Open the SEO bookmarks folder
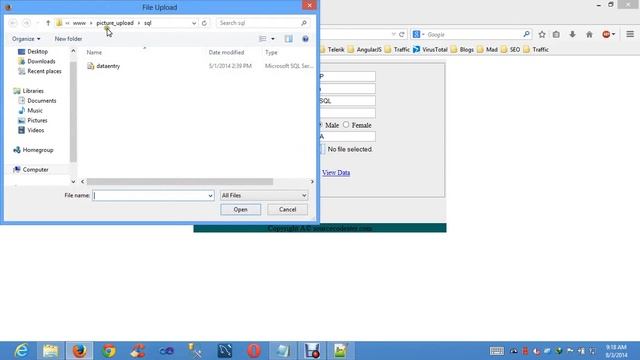Screen dimensions: 640x360 [511, 49]
